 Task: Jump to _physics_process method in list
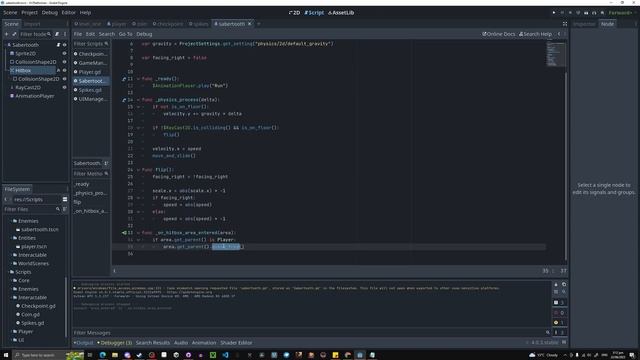[90, 193]
